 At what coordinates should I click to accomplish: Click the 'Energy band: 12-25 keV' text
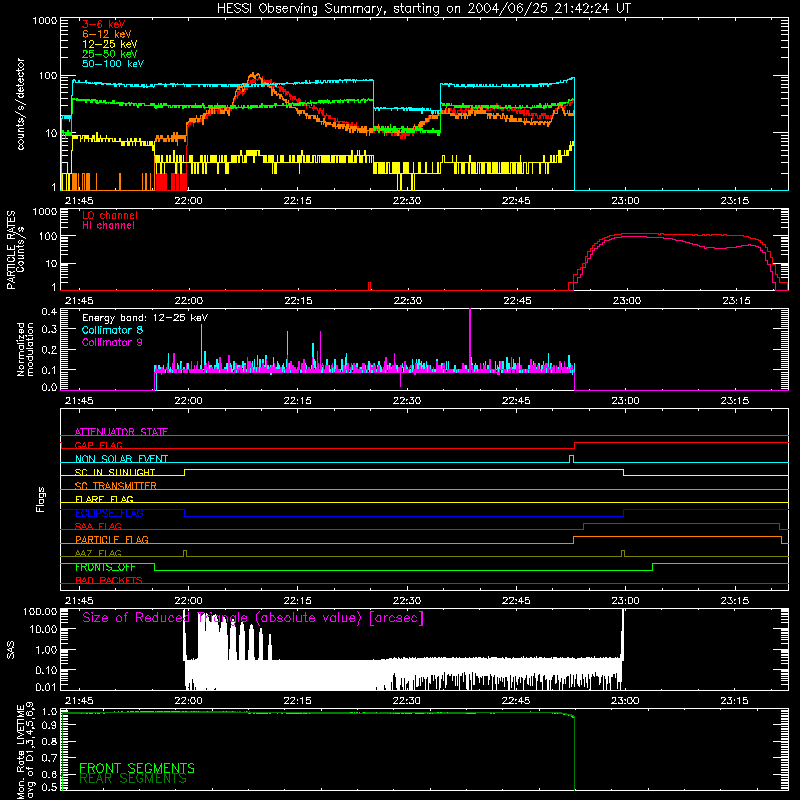point(145,318)
